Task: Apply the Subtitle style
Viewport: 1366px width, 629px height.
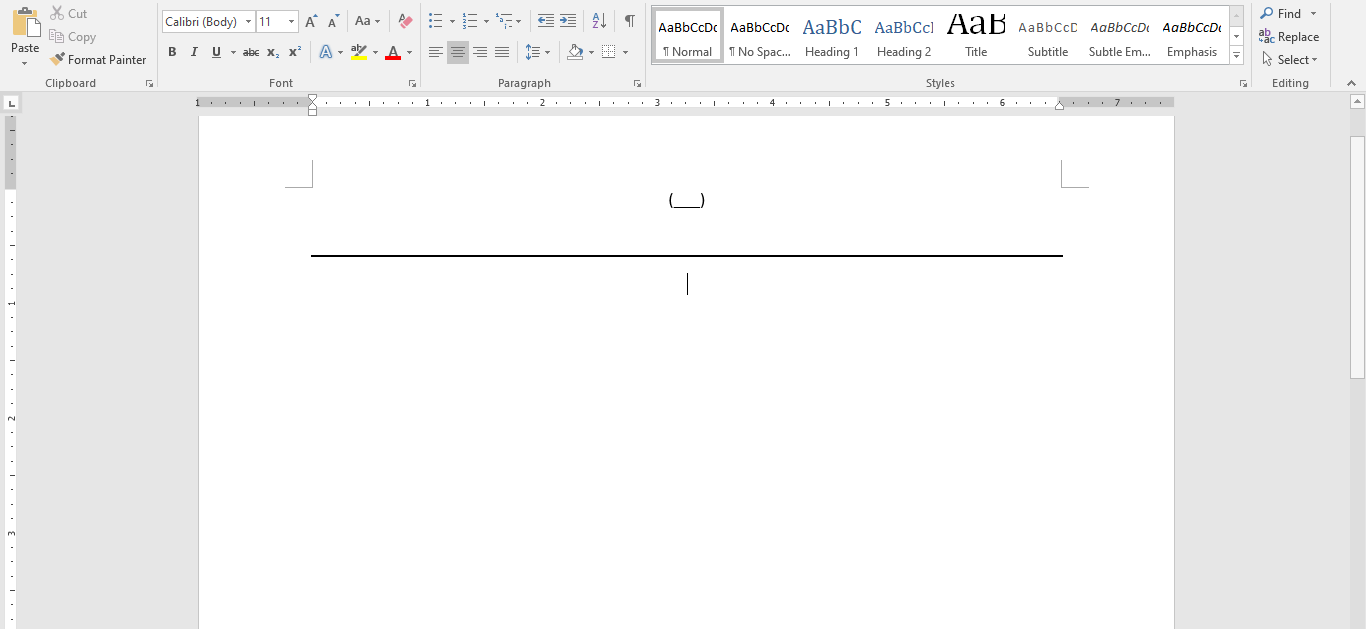Action: coord(1048,36)
